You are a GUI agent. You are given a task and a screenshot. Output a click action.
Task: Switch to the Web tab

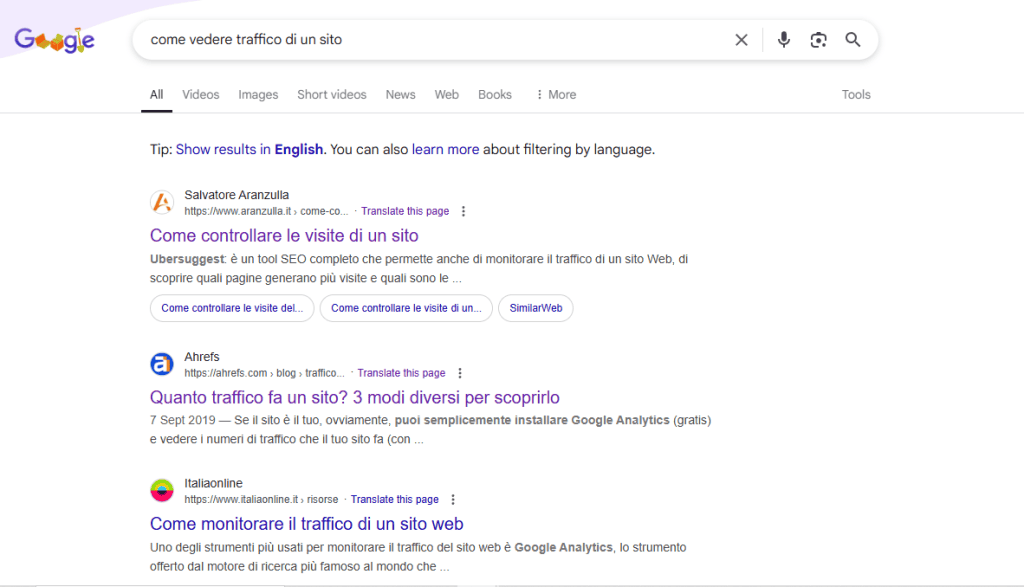click(x=447, y=95)
